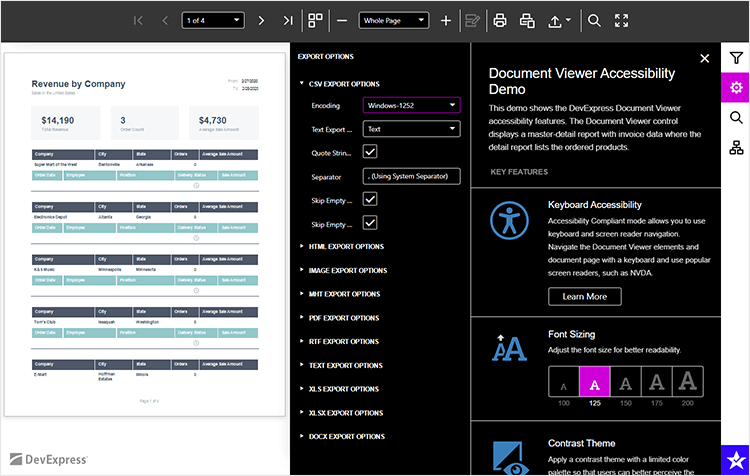The image size is (750, 476).
Task: Click the editing fields highlight icon
Action: 473,21
